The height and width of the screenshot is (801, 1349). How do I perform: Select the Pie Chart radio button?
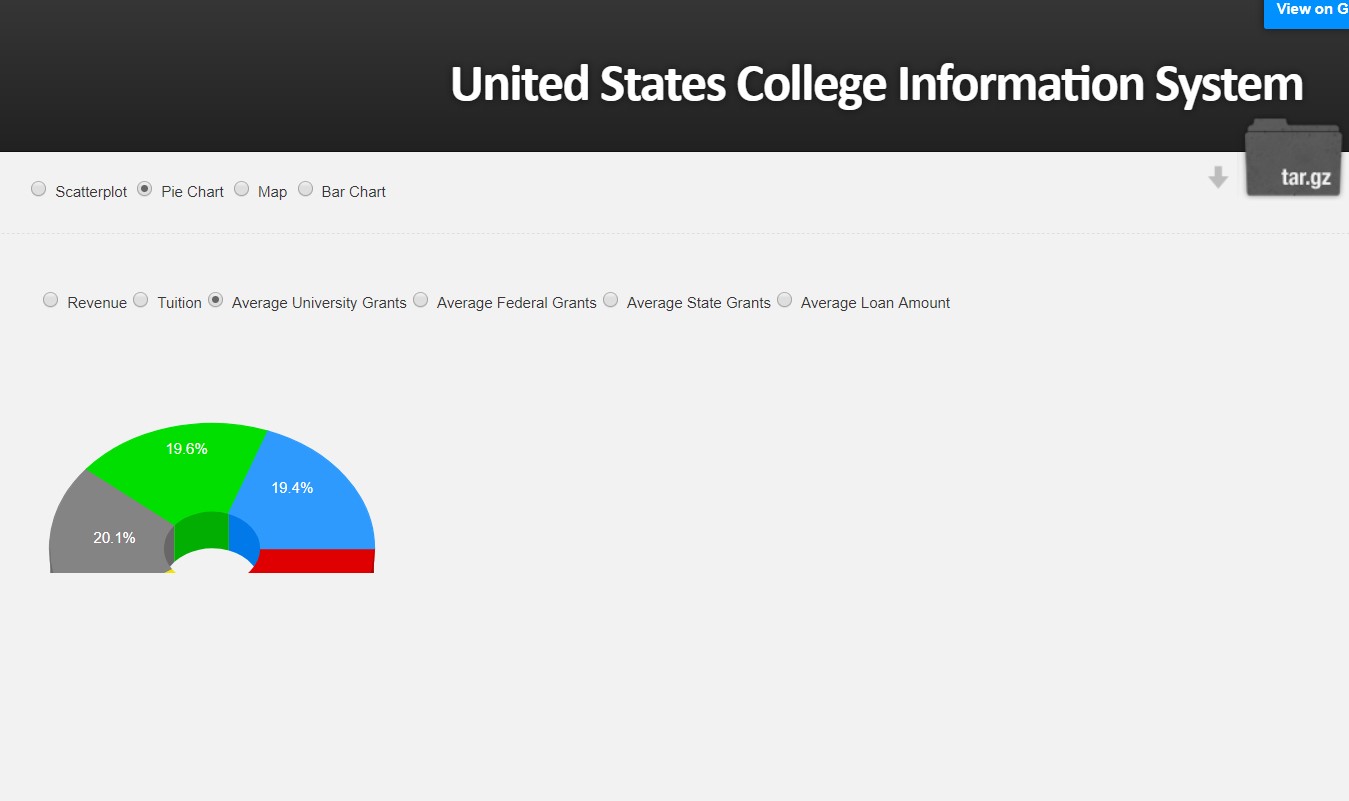click(x=144, y=189)
